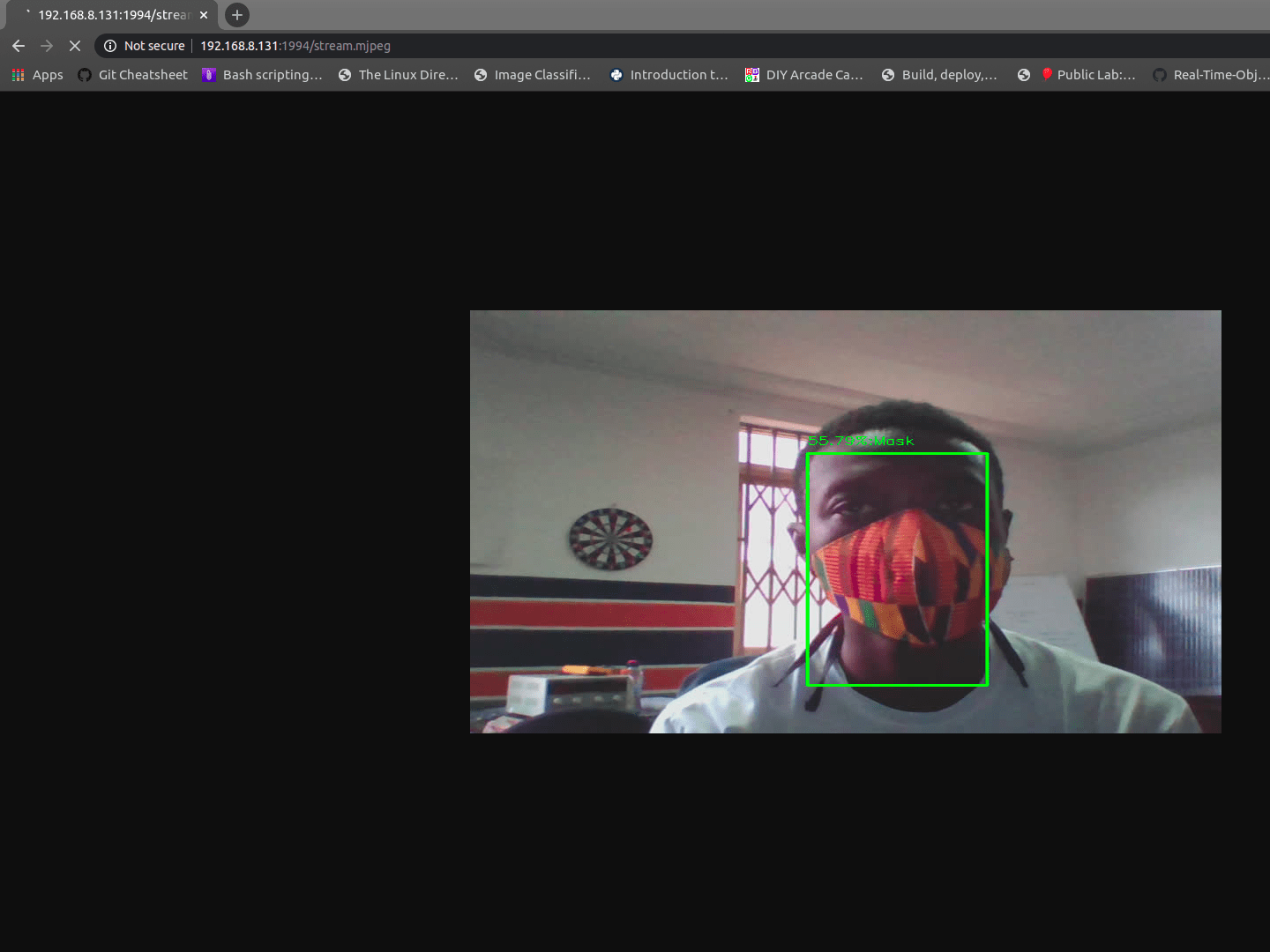Viewport: 1270px width, 952px height.
Task: Open the Image Classifi... bookmark
Action: (x=532, y=75)
